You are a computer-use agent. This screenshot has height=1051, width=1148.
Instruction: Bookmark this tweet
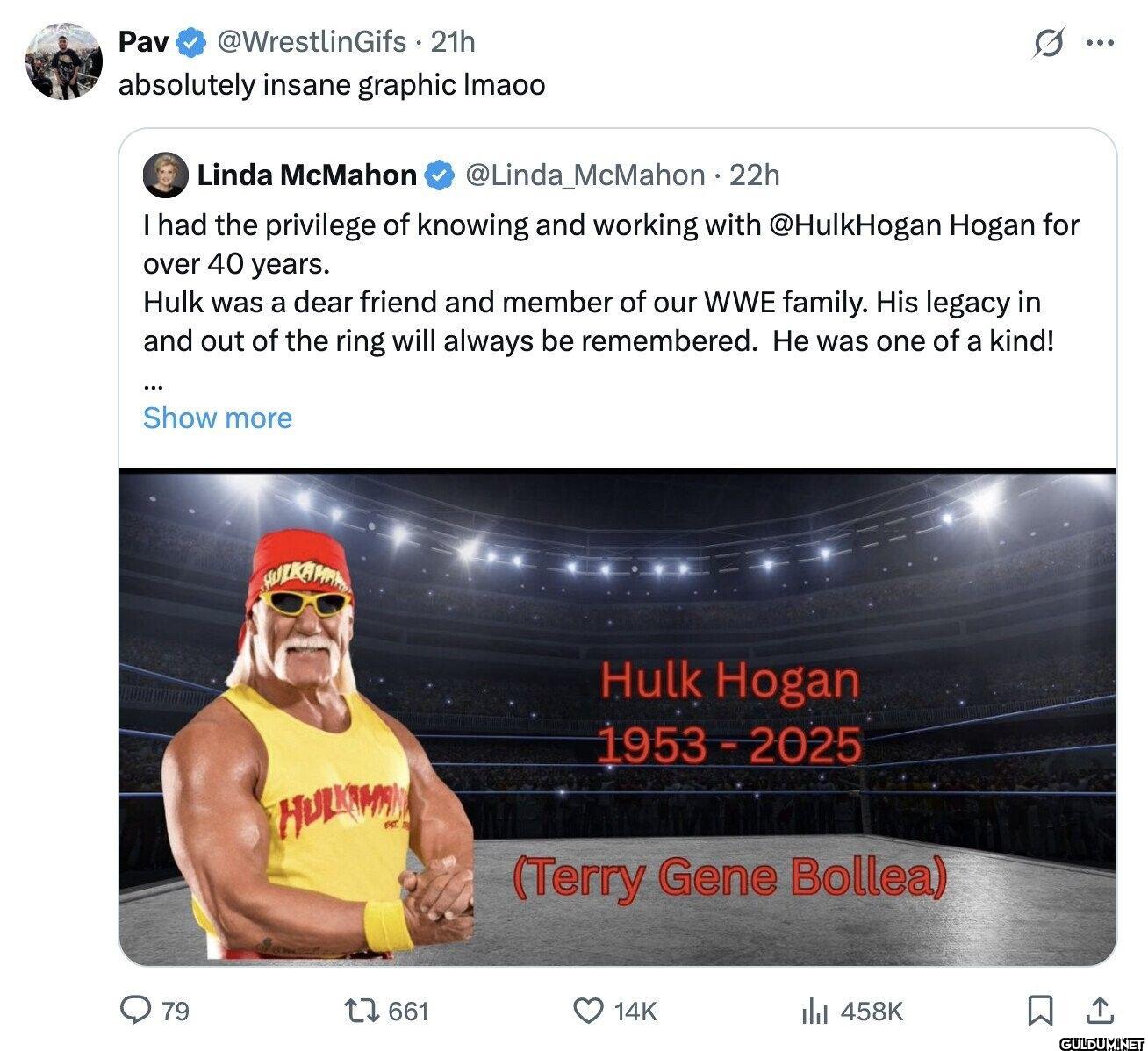(1040, 1011)
